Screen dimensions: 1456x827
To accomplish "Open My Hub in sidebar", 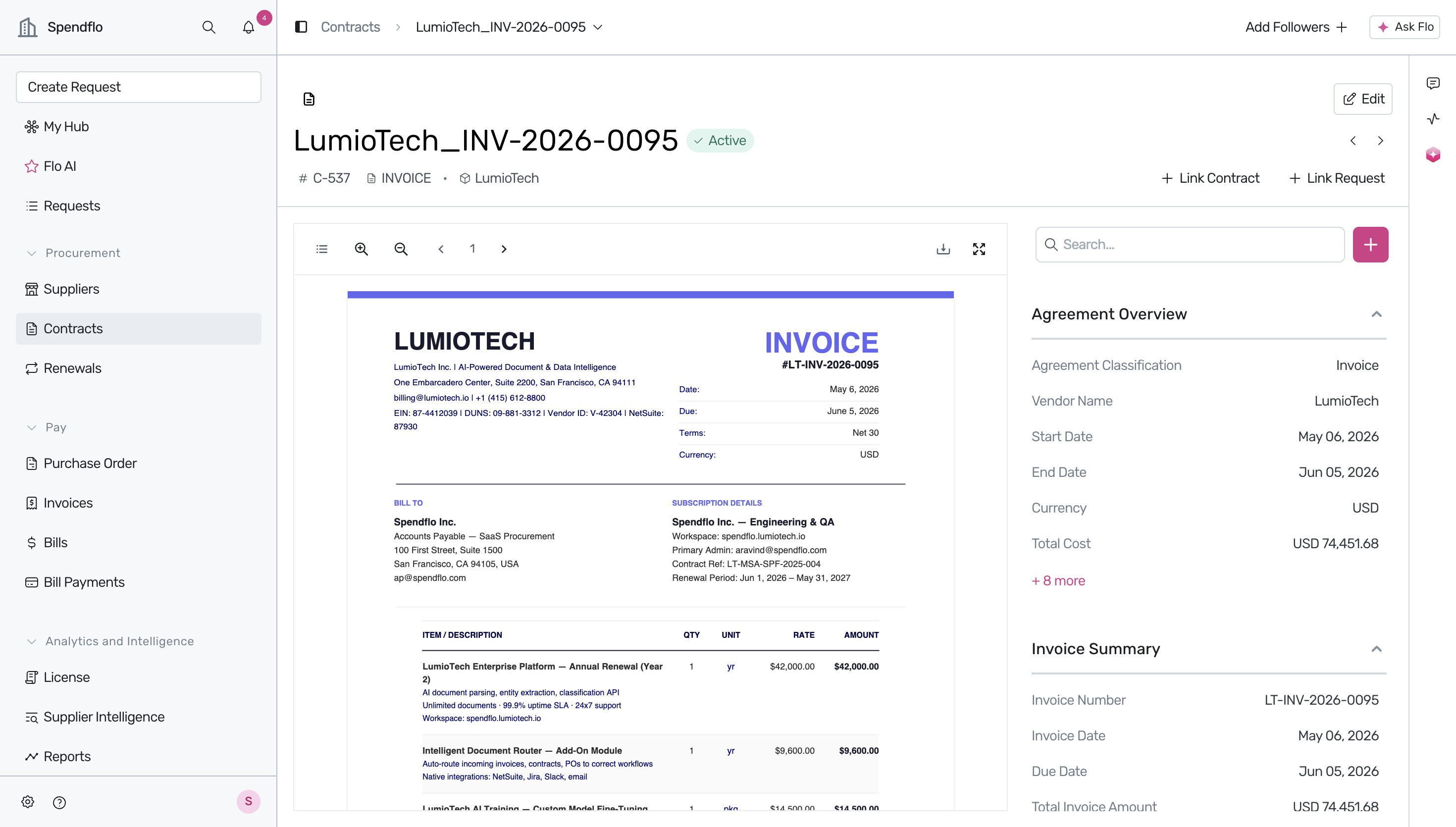I will click(139, 127).
